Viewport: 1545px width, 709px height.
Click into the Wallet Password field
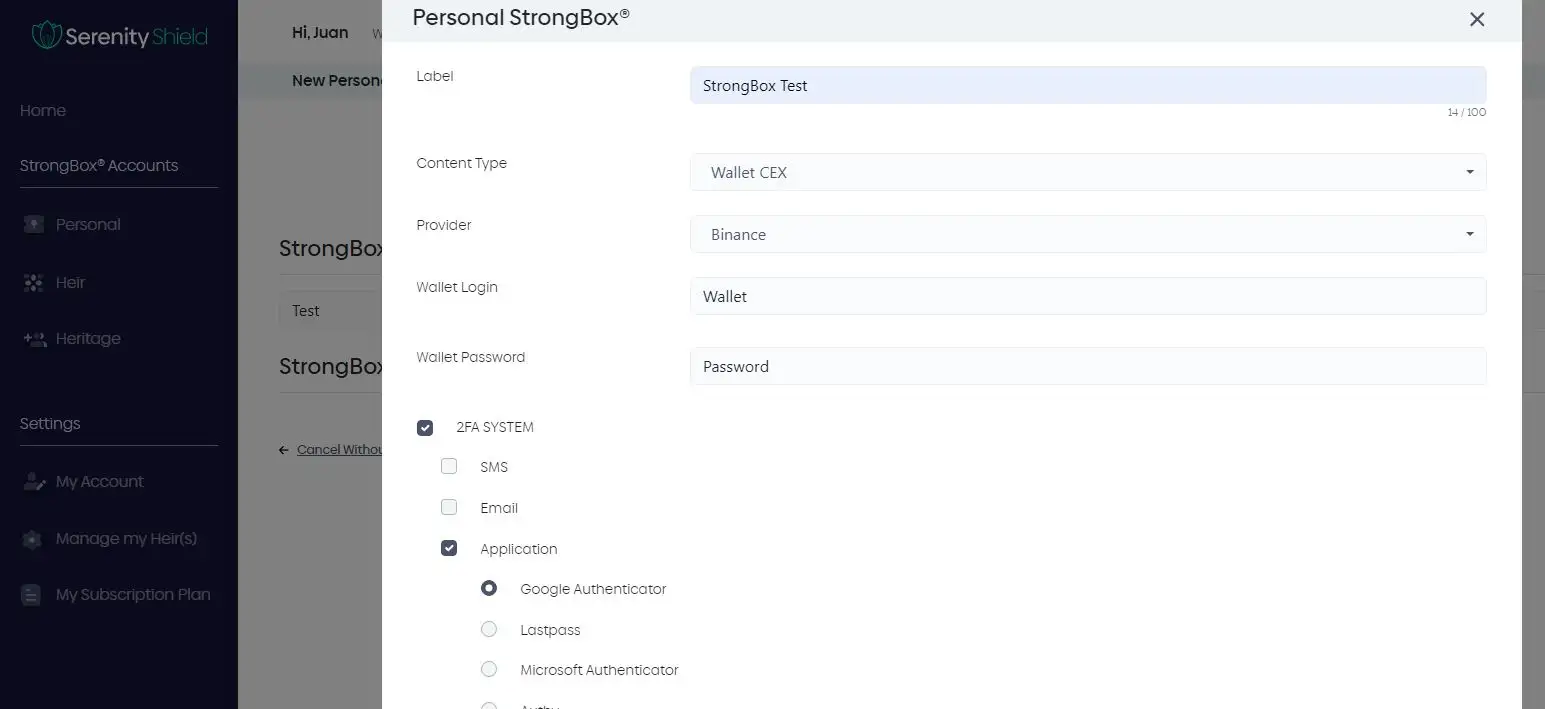point(1087,366)
